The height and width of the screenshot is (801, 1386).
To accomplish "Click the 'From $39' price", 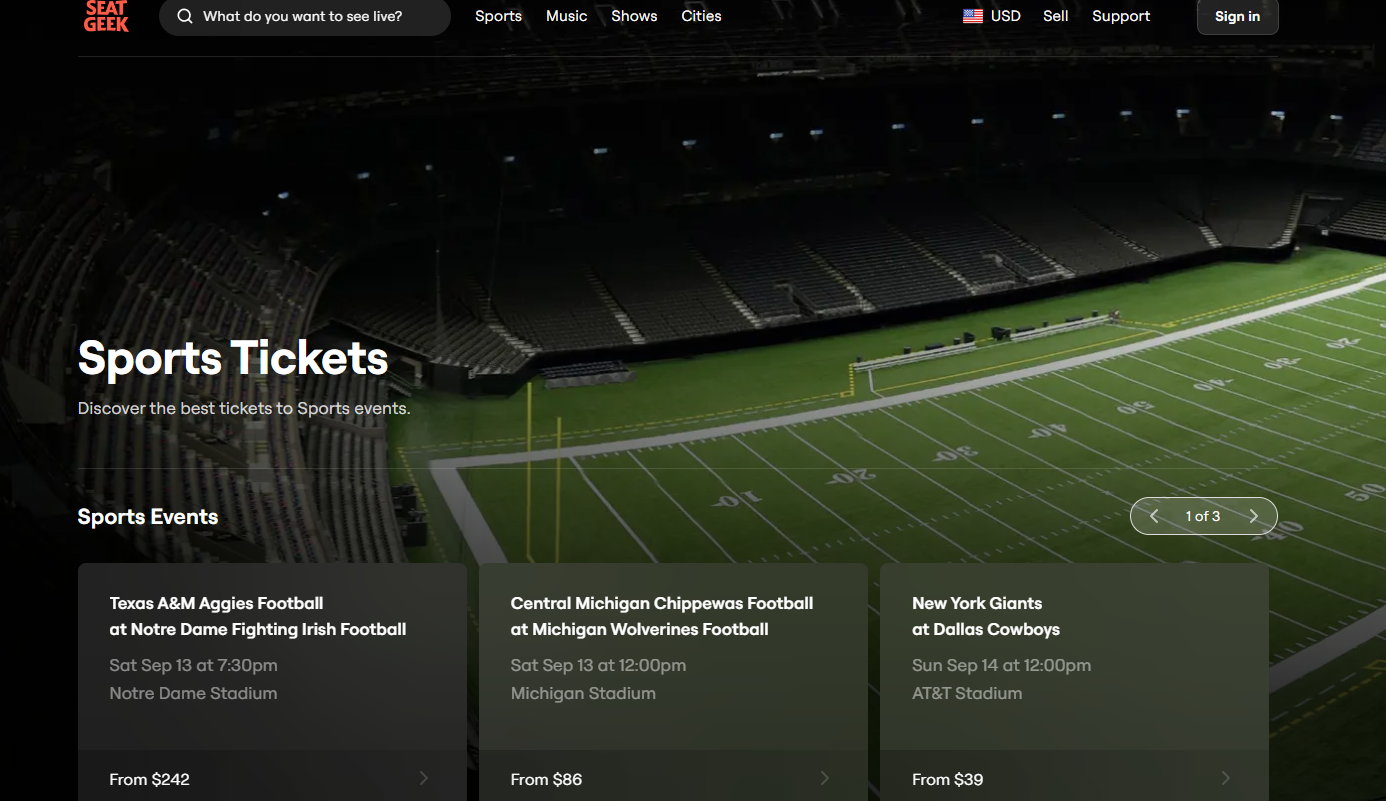I will point(948,779).
